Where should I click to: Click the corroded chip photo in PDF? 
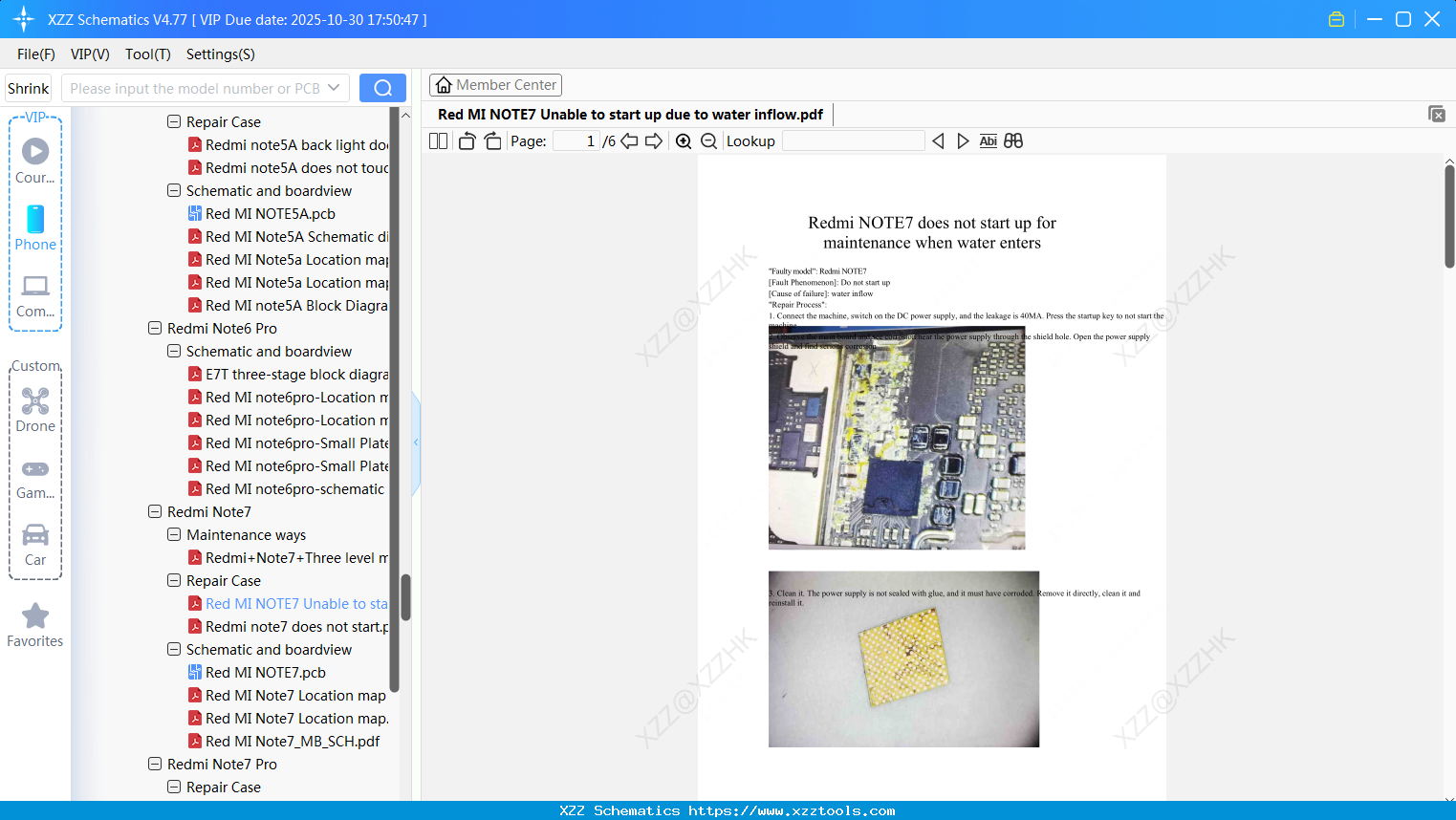click(903, 659)
